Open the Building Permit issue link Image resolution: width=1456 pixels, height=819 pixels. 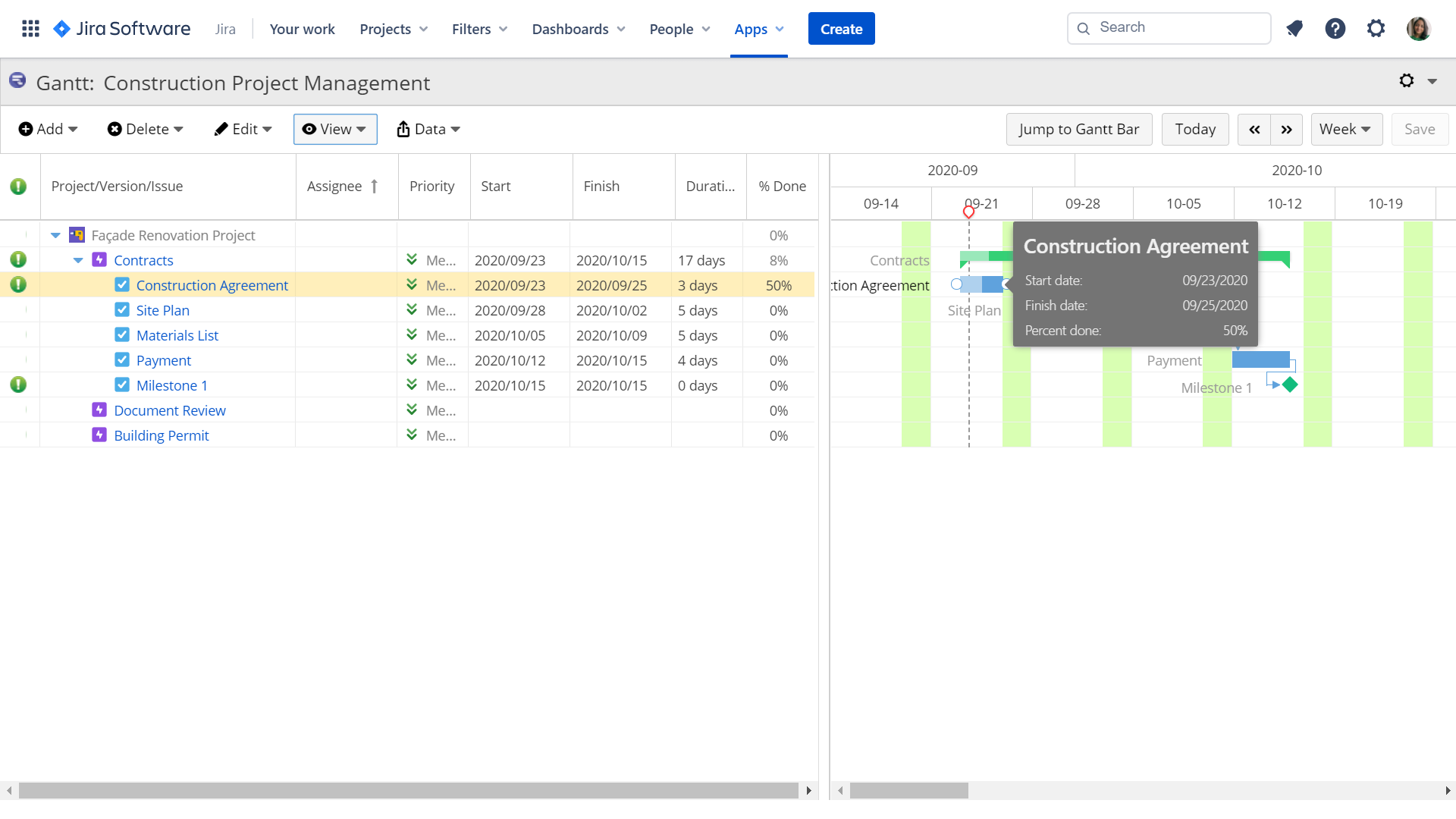coord(161,435)
